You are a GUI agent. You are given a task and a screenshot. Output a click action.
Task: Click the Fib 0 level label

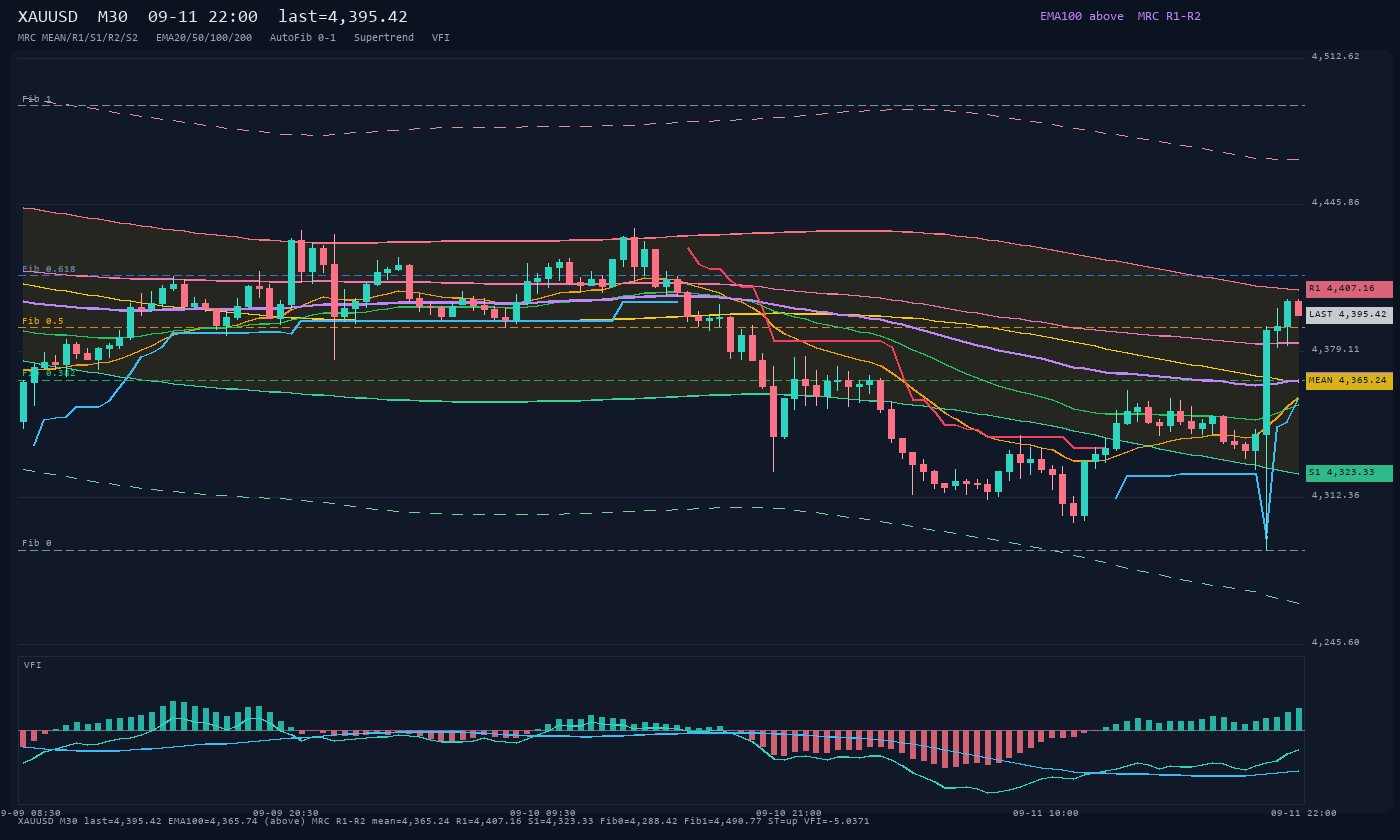click(37, 544)
